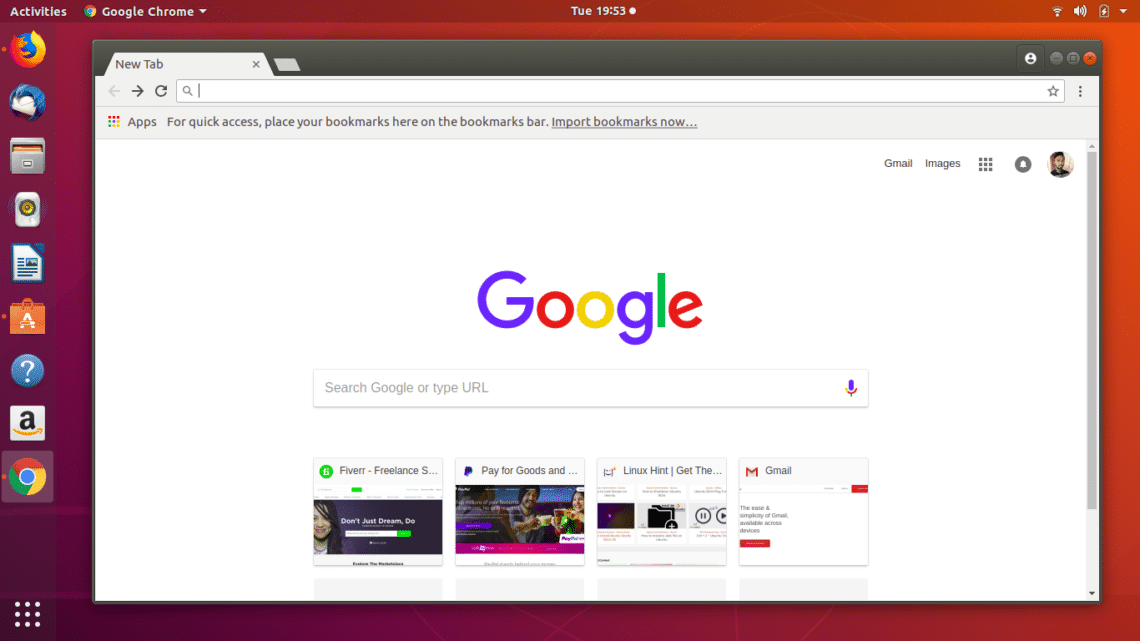Screen dimensions: 1140x641
Task: Open Rhythmbox music player in the dock
Action: (28, 209)
